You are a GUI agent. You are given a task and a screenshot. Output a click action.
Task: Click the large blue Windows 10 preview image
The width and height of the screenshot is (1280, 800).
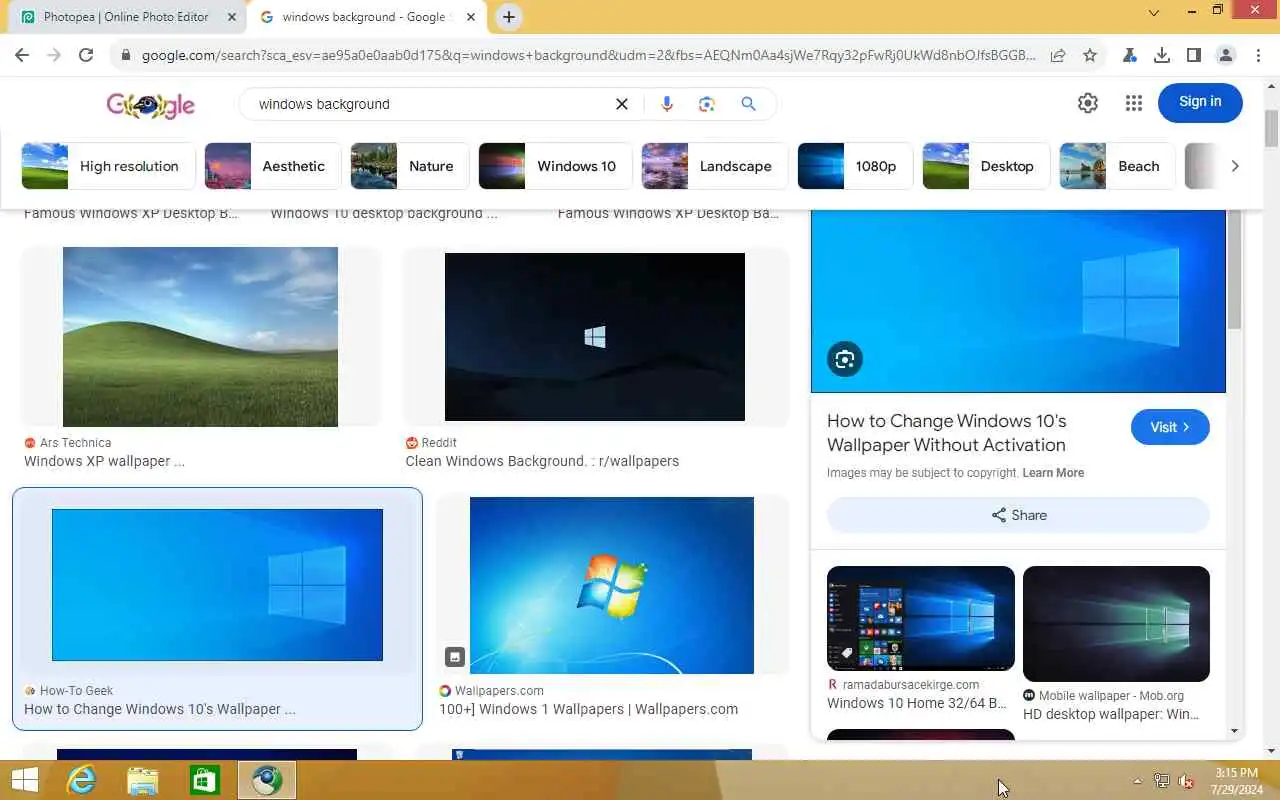[1018, 300]
